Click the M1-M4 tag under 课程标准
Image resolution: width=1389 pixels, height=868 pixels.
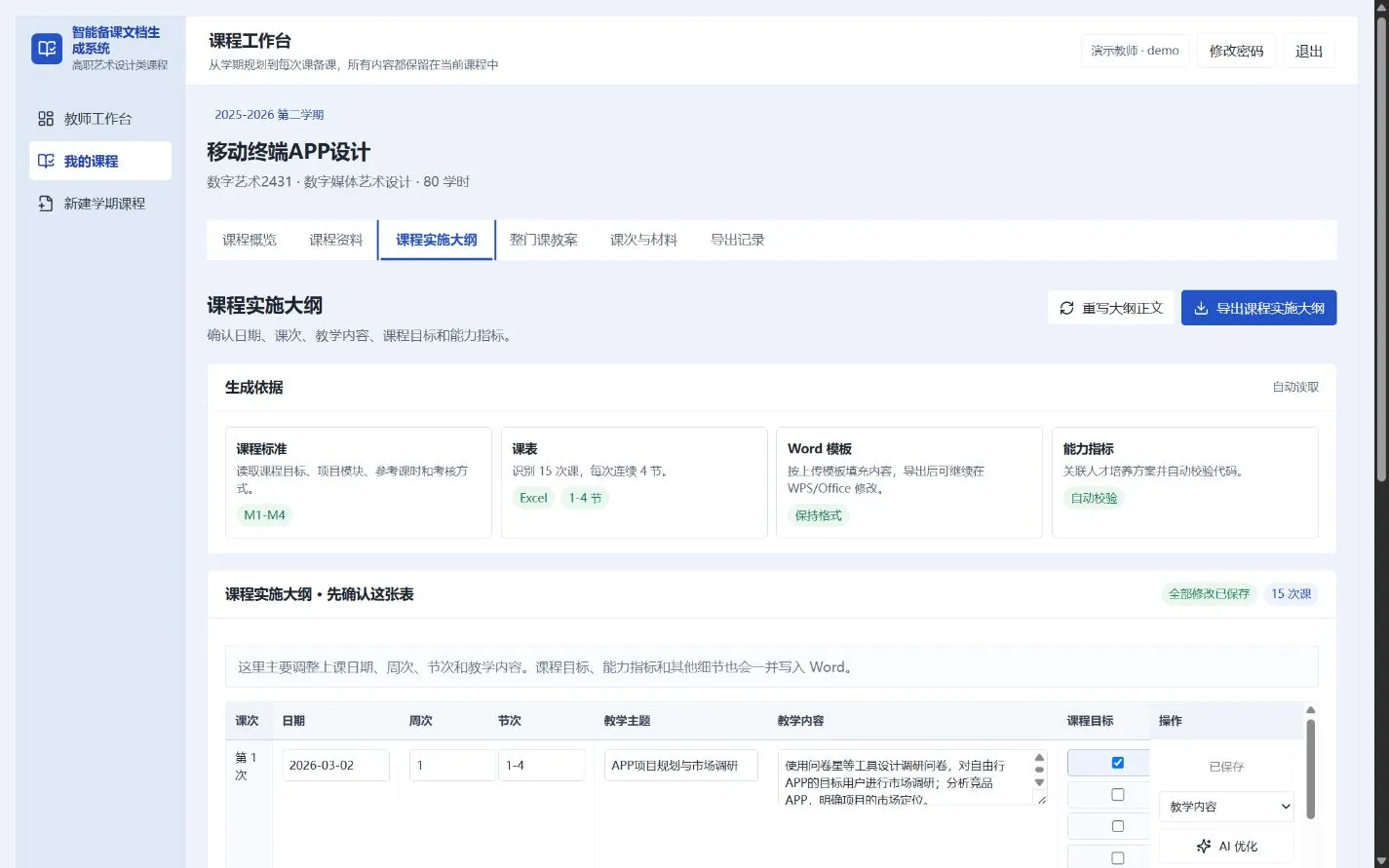265,515
